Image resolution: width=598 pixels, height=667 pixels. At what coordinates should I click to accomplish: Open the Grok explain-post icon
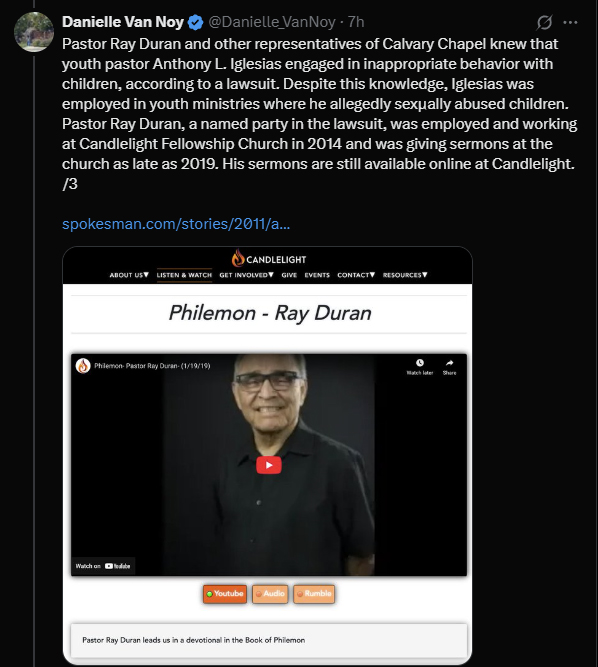(x=544, y=22)
